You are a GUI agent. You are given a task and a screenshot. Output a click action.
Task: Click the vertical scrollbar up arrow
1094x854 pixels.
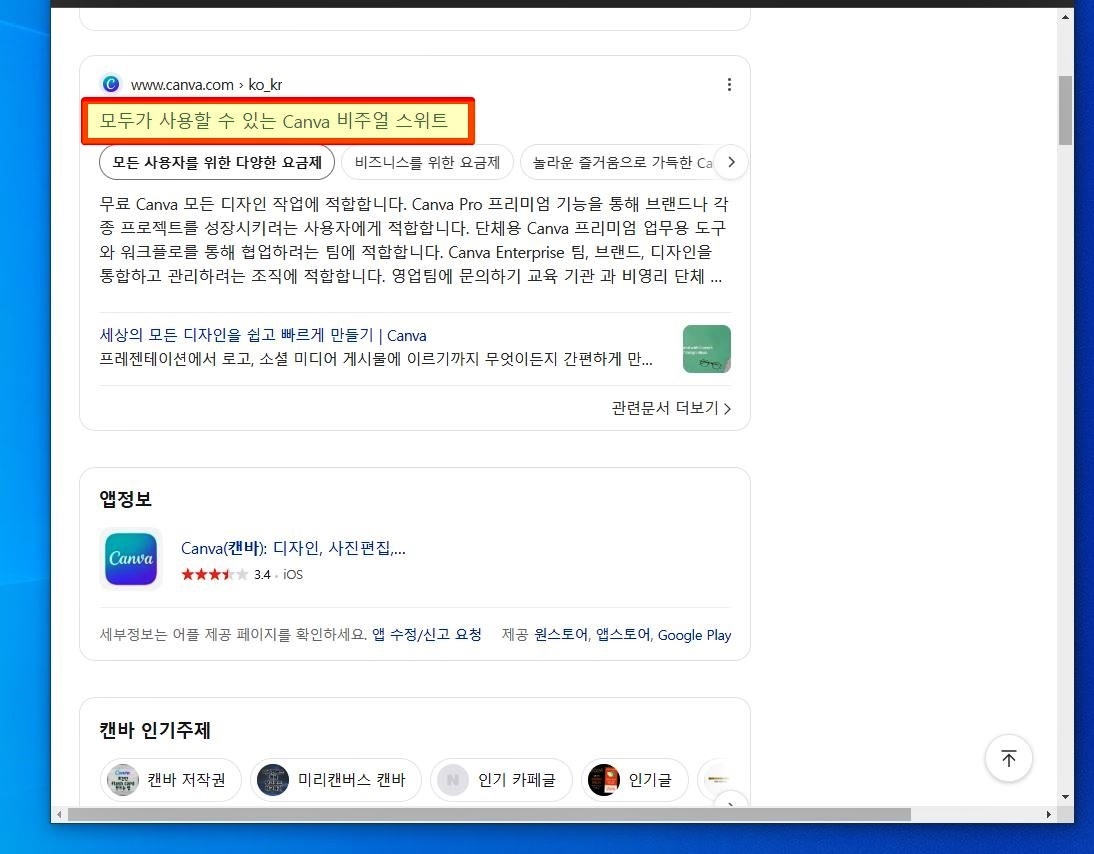pos(1065,17)
